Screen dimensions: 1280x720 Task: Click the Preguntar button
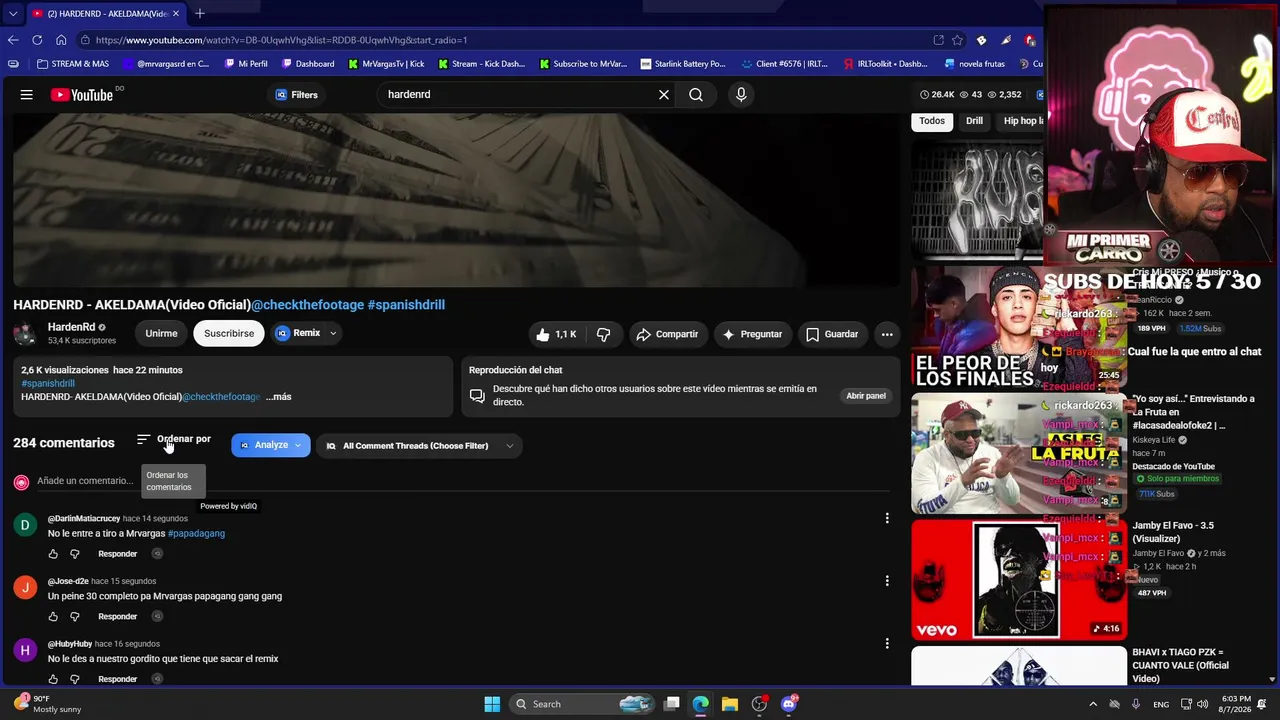(753, 334)
